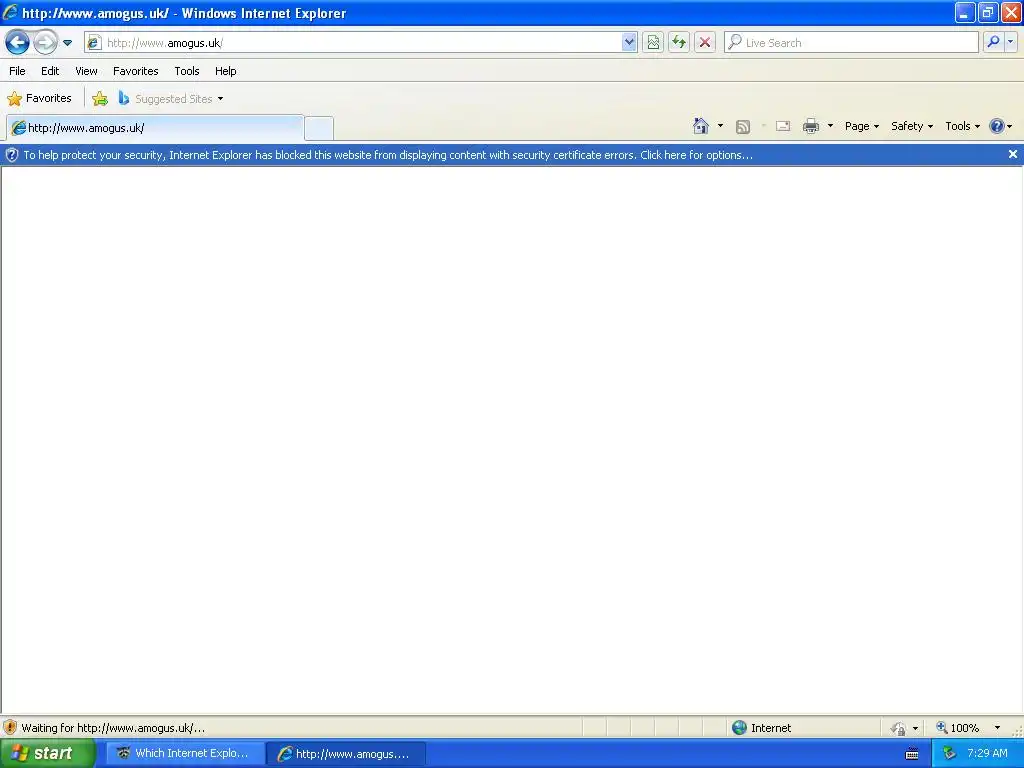Click the keyboard tray icon

click(912, 754)
